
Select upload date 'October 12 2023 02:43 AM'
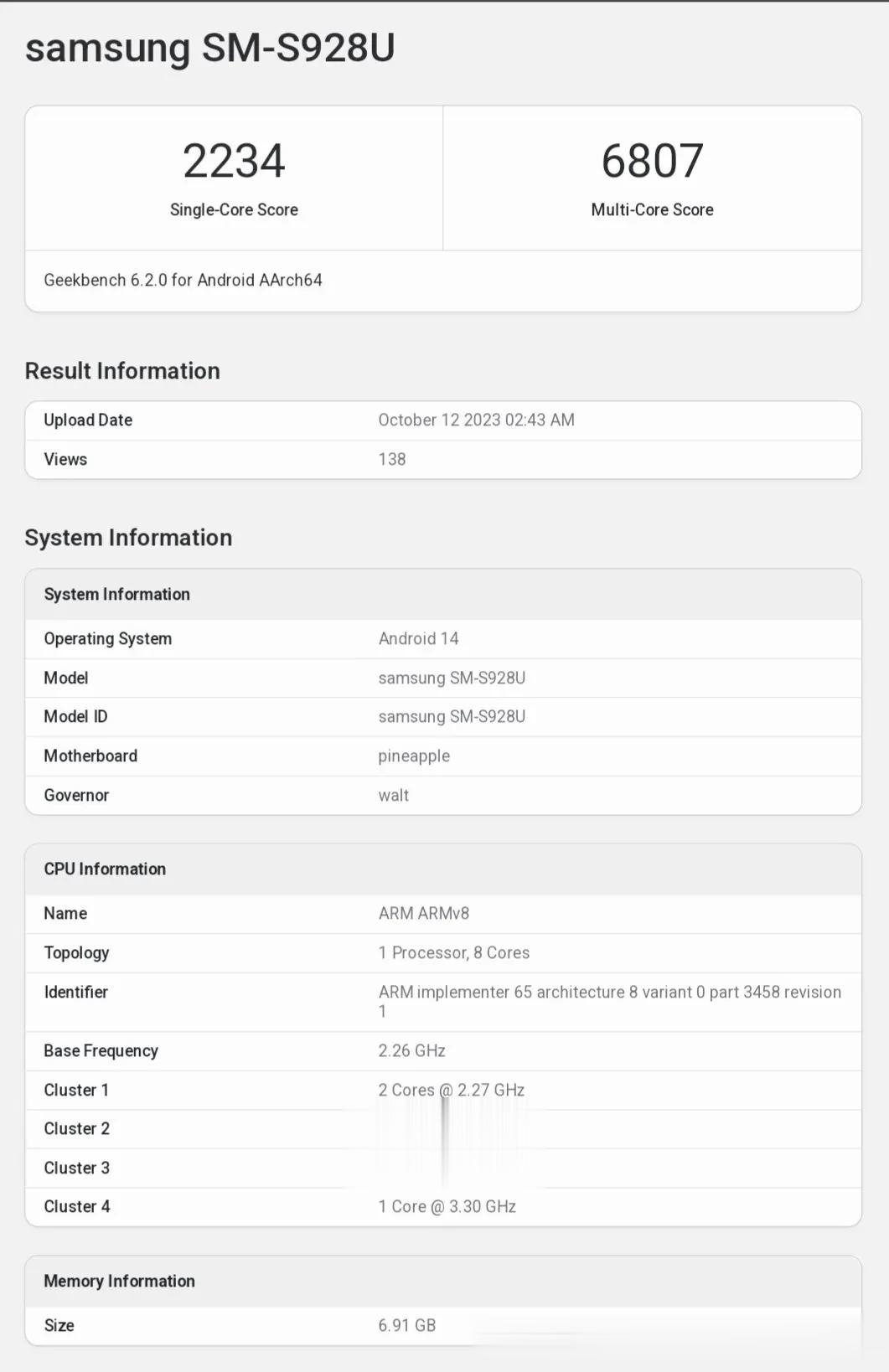tap(476, 420)
